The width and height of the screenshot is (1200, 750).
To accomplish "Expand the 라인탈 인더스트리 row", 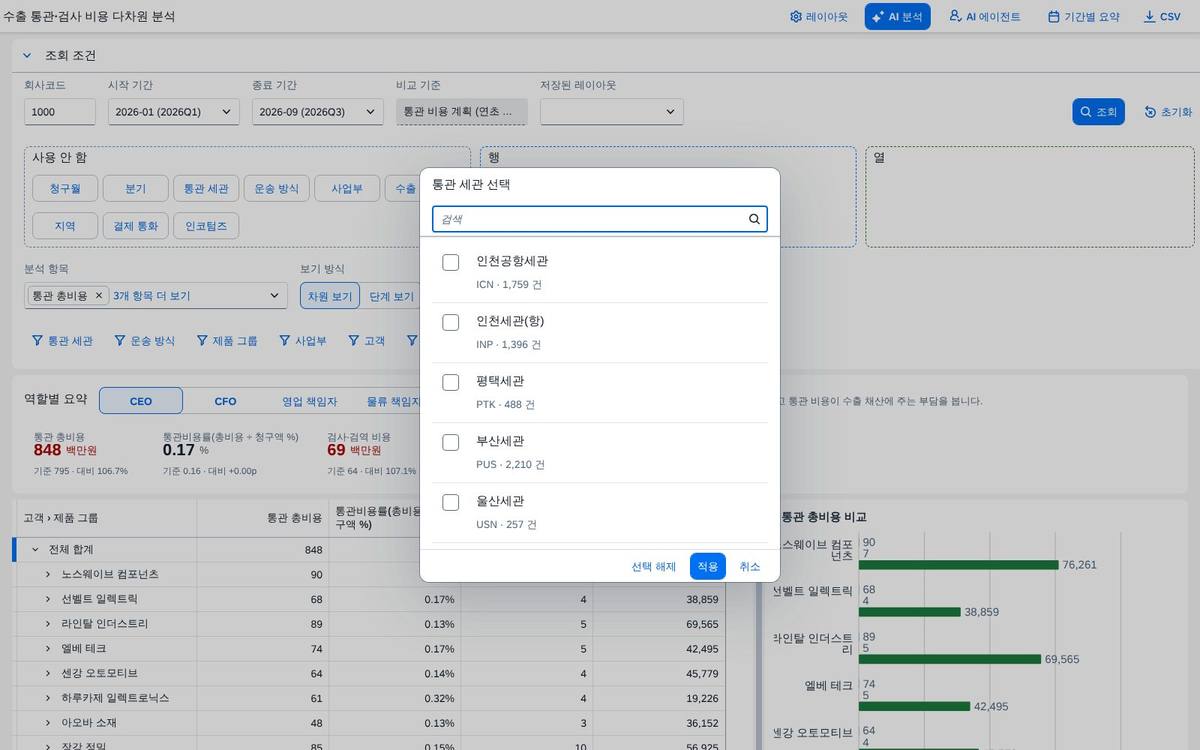I will point(47,624).
